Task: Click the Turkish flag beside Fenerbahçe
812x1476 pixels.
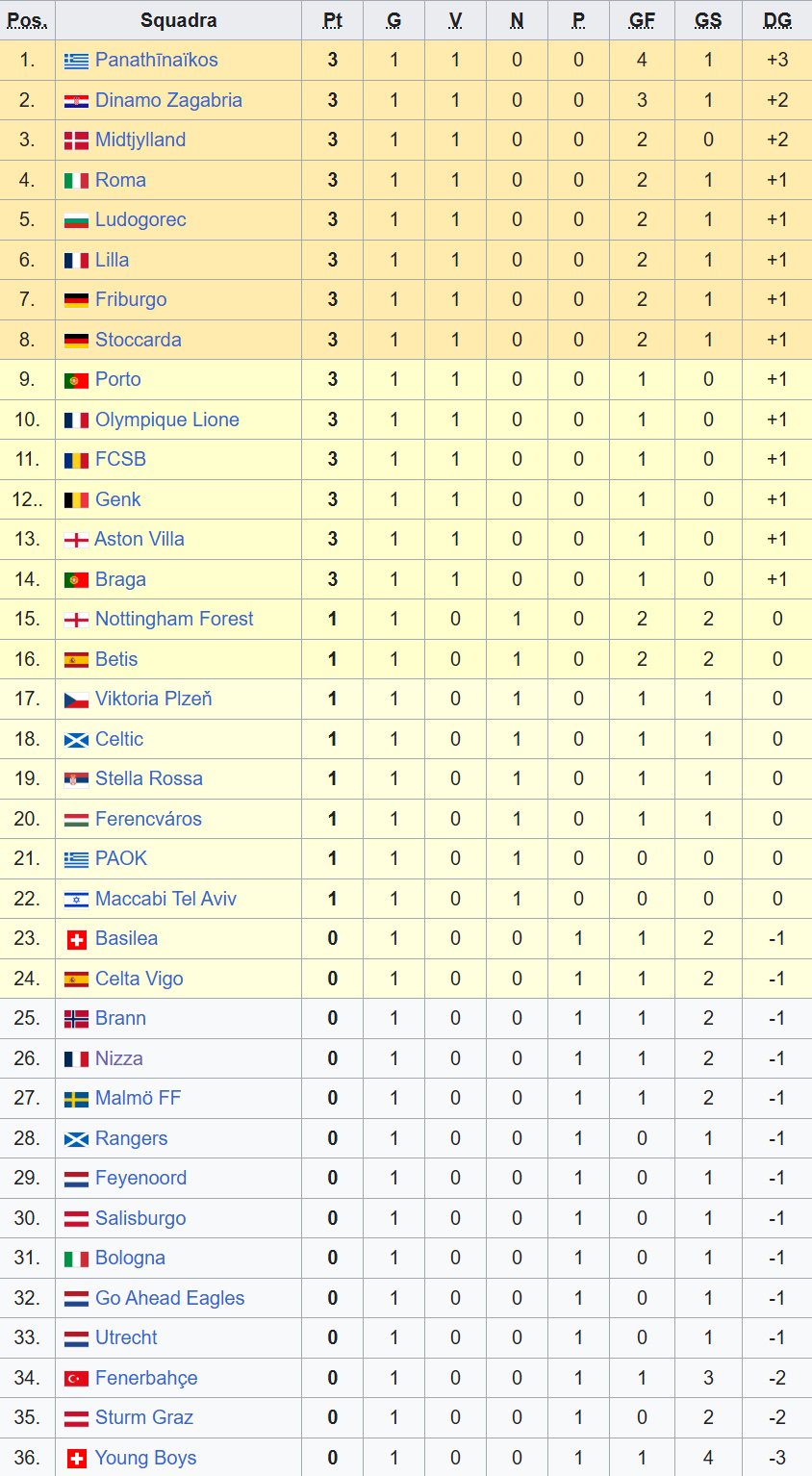Action: (x=76, y=1379)
